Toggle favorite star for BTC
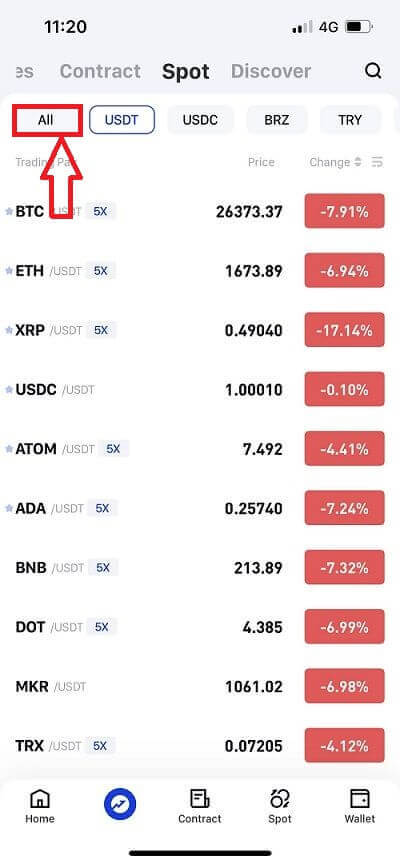Image resolution: width=400 pixels, height=864 pixels. (x=9, y=212)
